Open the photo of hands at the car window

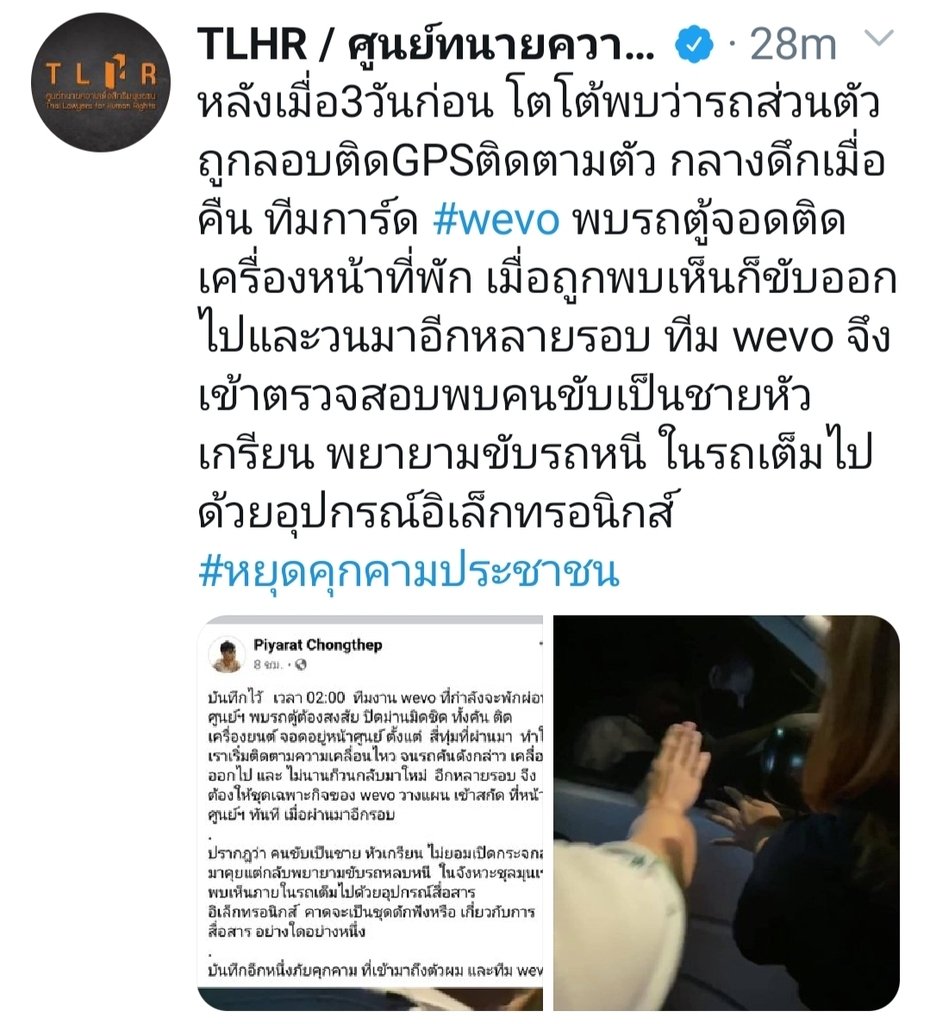coord(726,812)
